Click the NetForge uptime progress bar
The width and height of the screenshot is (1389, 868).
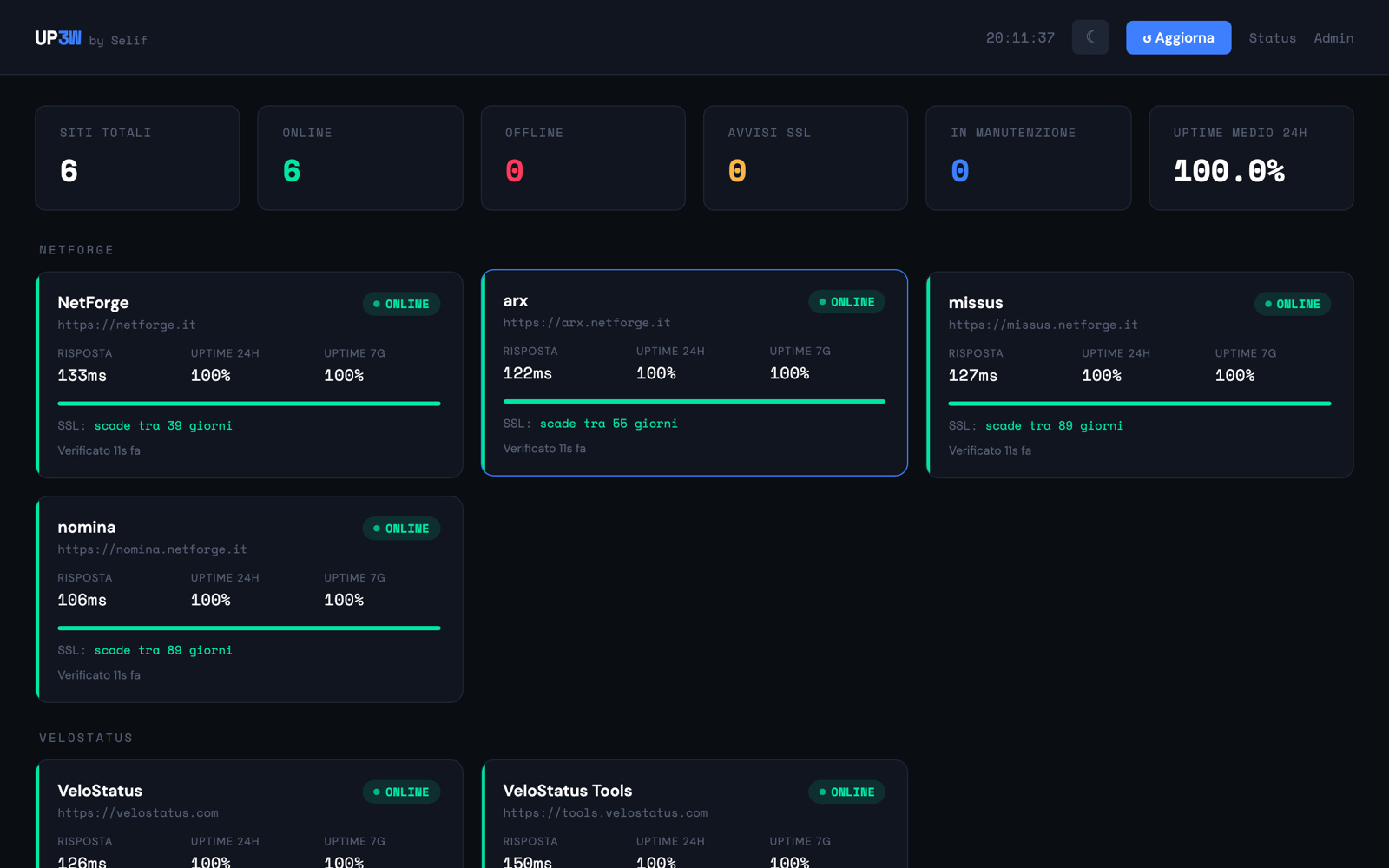(249, 404)
